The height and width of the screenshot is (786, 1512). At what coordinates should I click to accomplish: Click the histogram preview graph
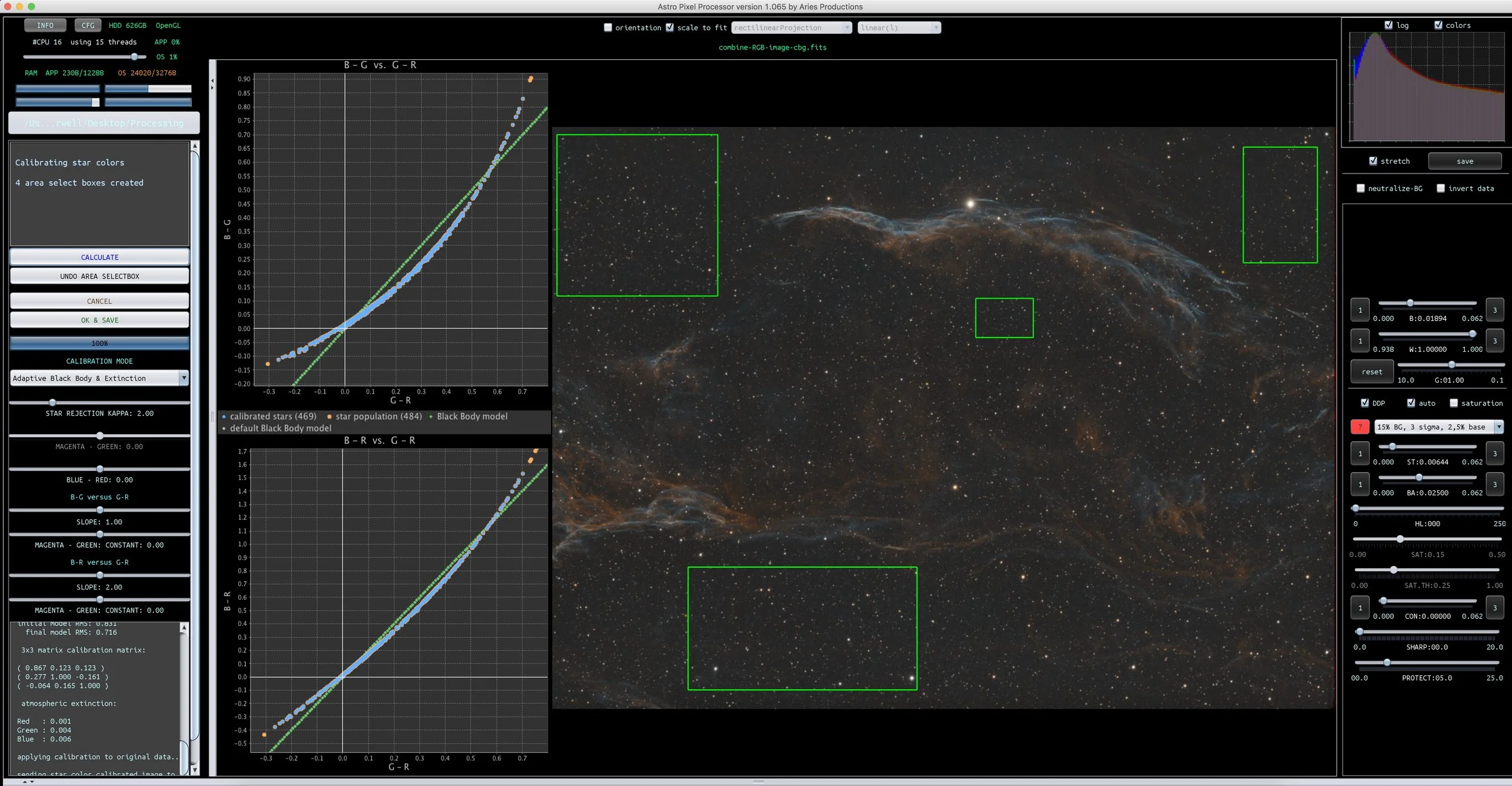1427,86
